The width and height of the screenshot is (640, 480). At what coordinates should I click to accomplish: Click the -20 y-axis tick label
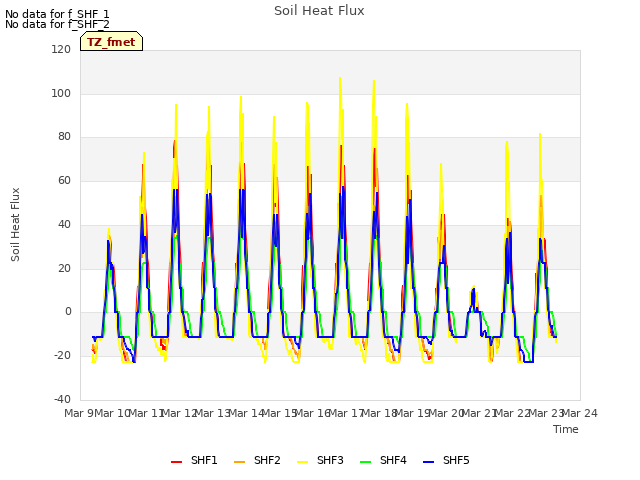[x=62, y=356]
